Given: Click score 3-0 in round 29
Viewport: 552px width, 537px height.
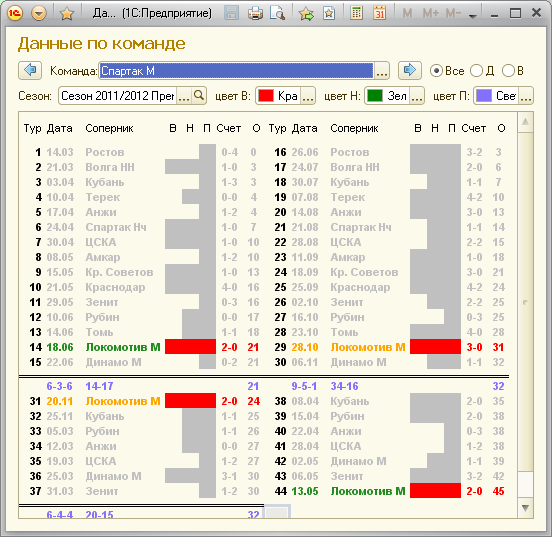Looking at the screenshot, I should click(x=474, y=347).
